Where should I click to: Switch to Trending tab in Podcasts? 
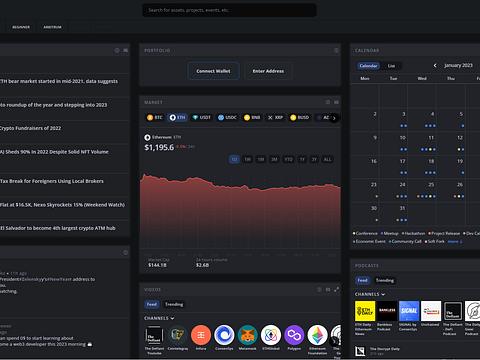click(384, 280)
